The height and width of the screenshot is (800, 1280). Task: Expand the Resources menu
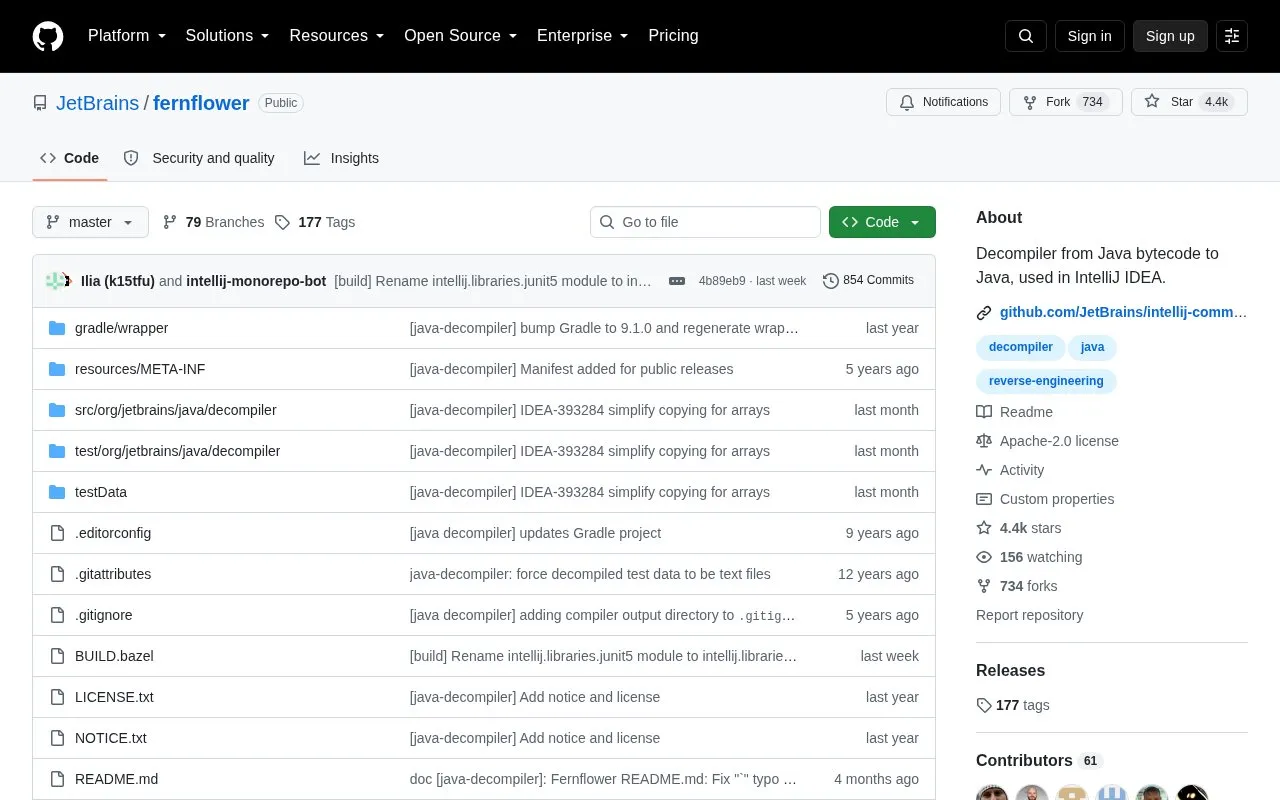pos(337,36)
